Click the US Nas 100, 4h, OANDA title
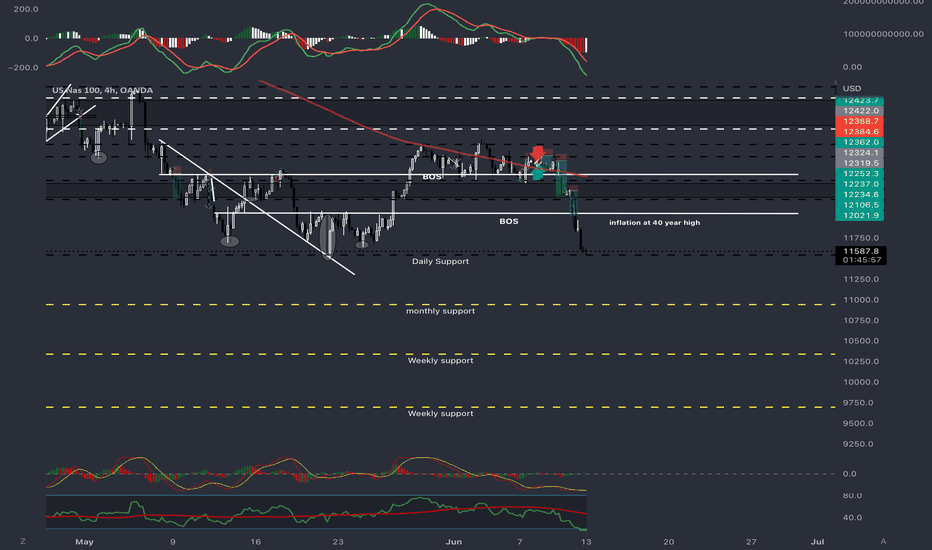932x550 pixels. tap(102, 90)
